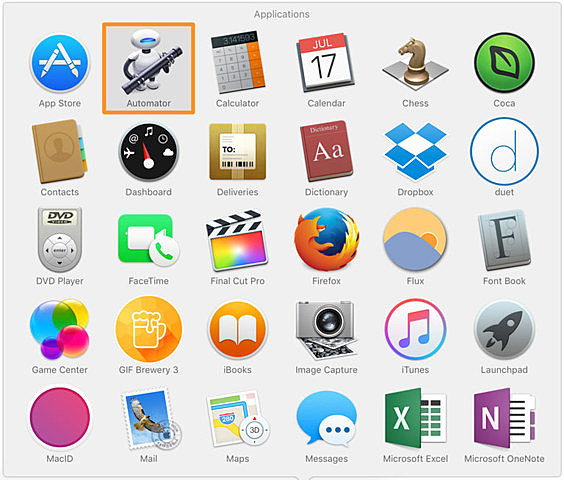
Task: Click the "Applications" title text
Action: (282, 14)
